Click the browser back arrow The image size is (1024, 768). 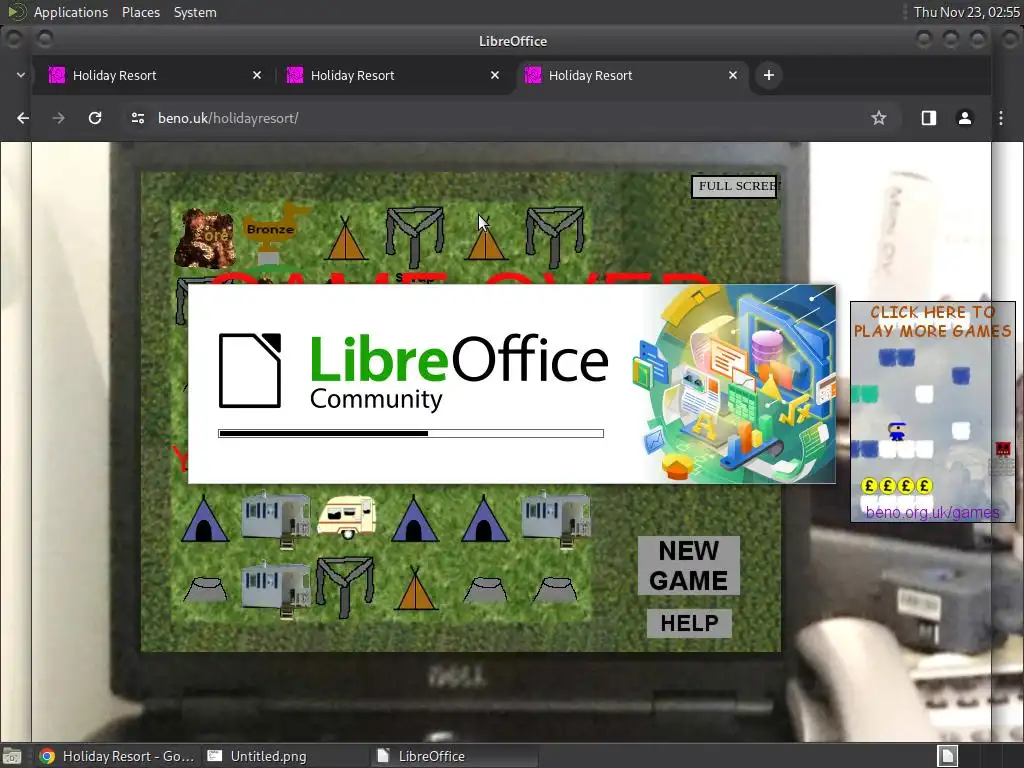(23, 118)
